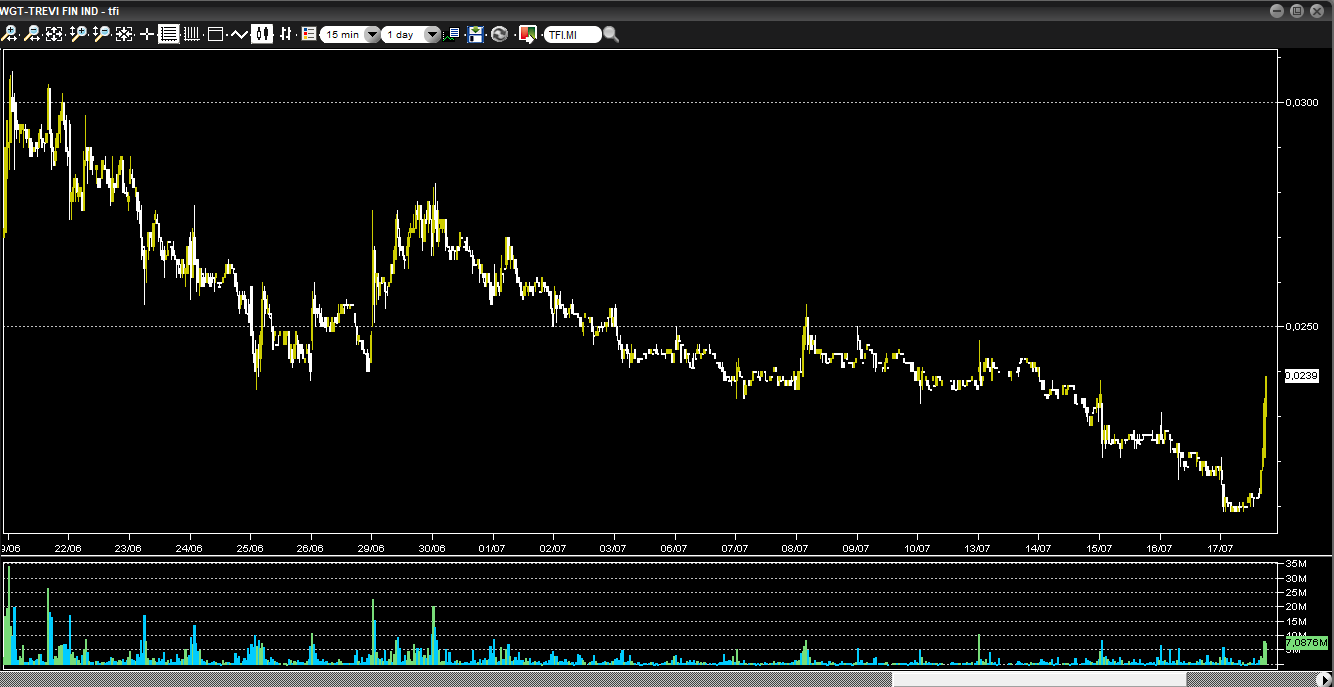Click the export chart icon beside the symbol field
This screenshot has height=687, width=1334.
[527, 34]
